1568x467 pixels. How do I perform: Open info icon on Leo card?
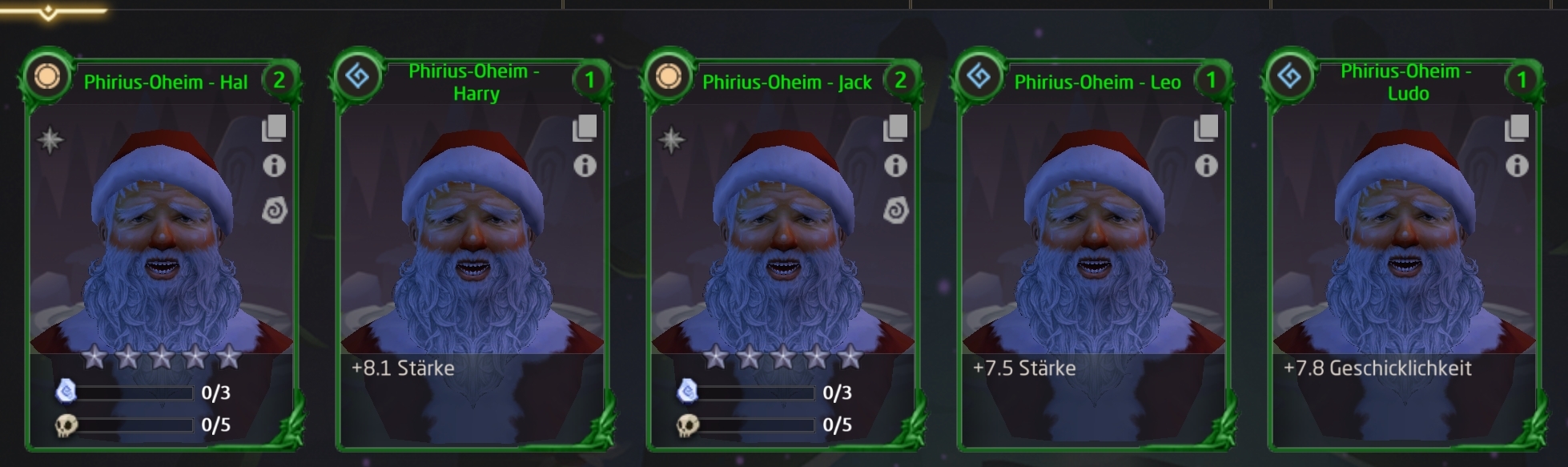(x=1206, y=166)
